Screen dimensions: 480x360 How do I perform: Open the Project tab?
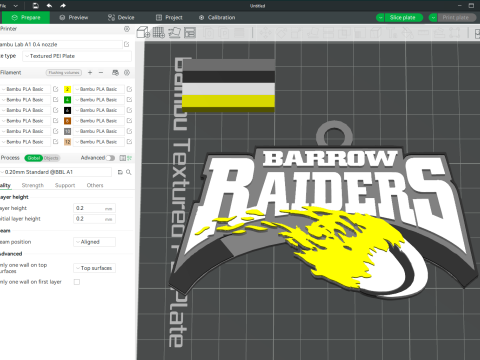pos(169,18)
